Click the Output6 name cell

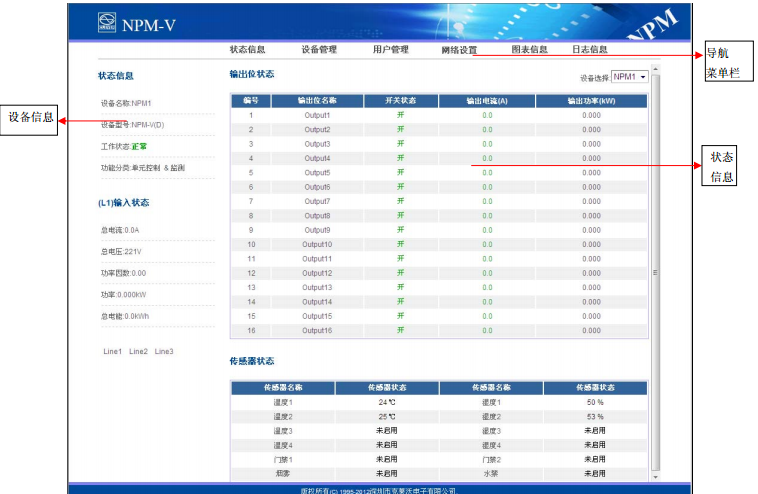[317, 187]
